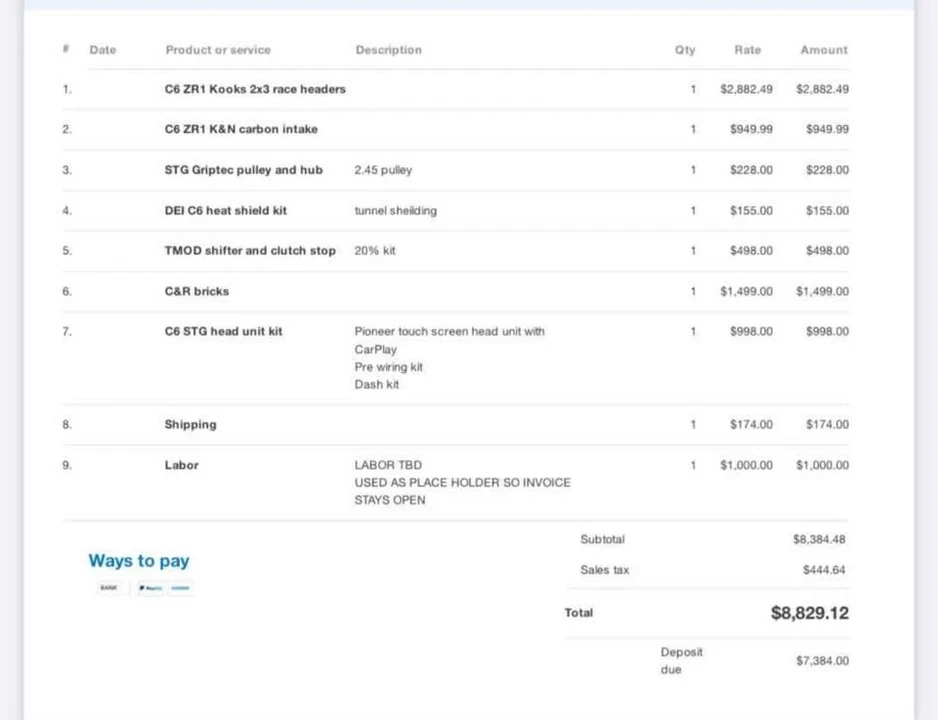Click row number 7 in the list
The image size is (938, 720).
click(x=67, y=331)
